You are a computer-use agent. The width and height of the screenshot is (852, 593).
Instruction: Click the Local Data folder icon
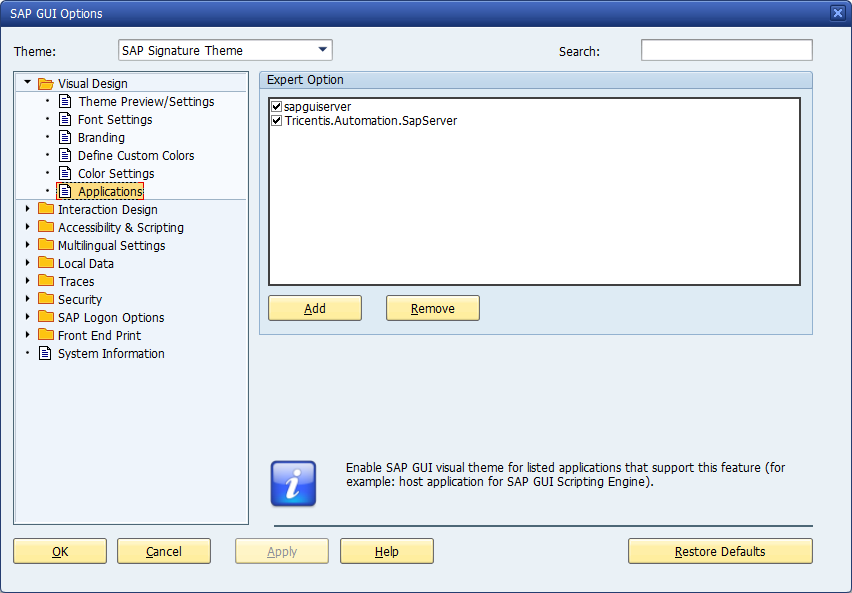[46, 263]
